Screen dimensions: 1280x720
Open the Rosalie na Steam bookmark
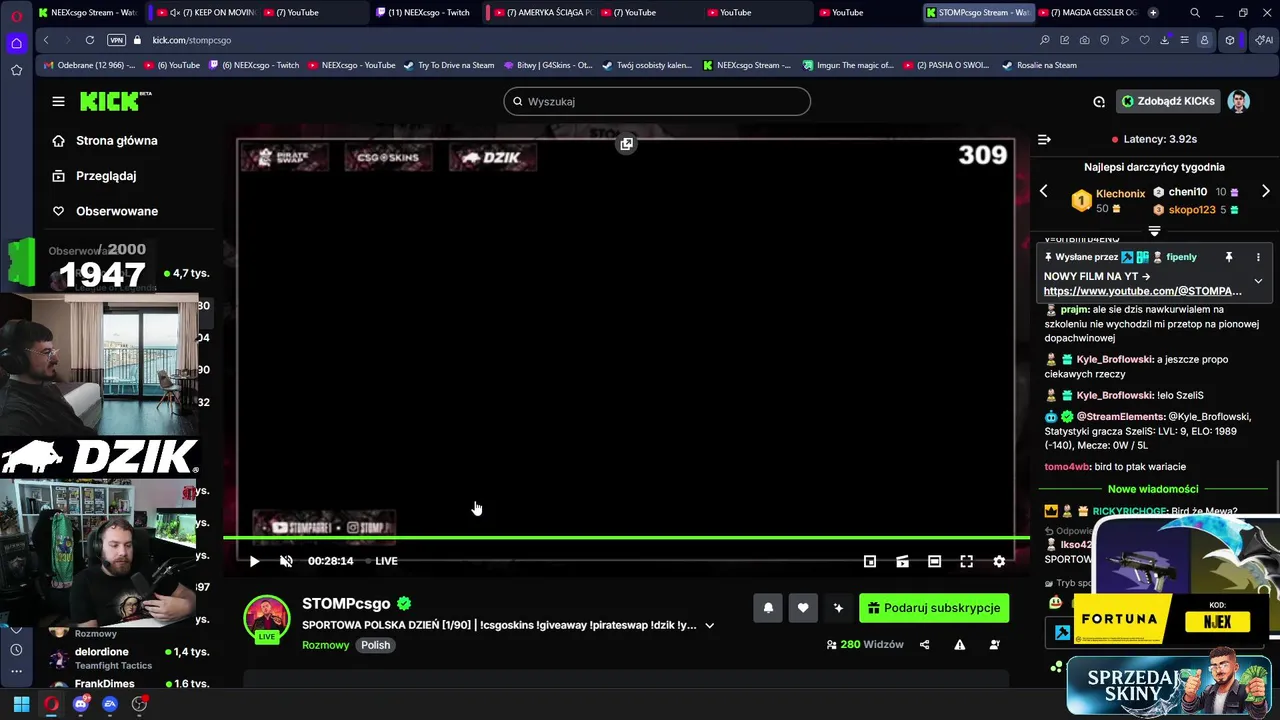click(1039, 65)
